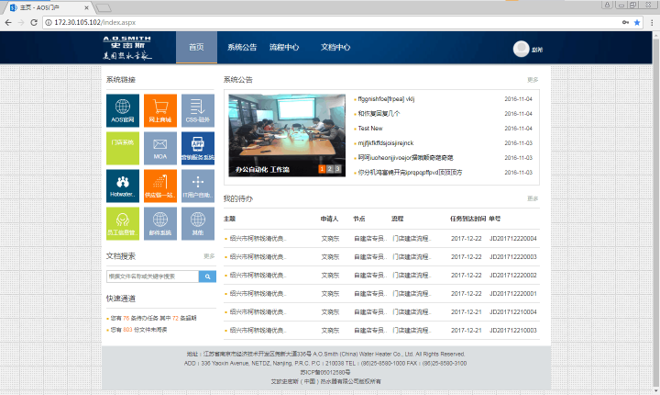Open the pending tasks quick link showing 76
Screen dimensions: 660x395
(x=154, y=318)
